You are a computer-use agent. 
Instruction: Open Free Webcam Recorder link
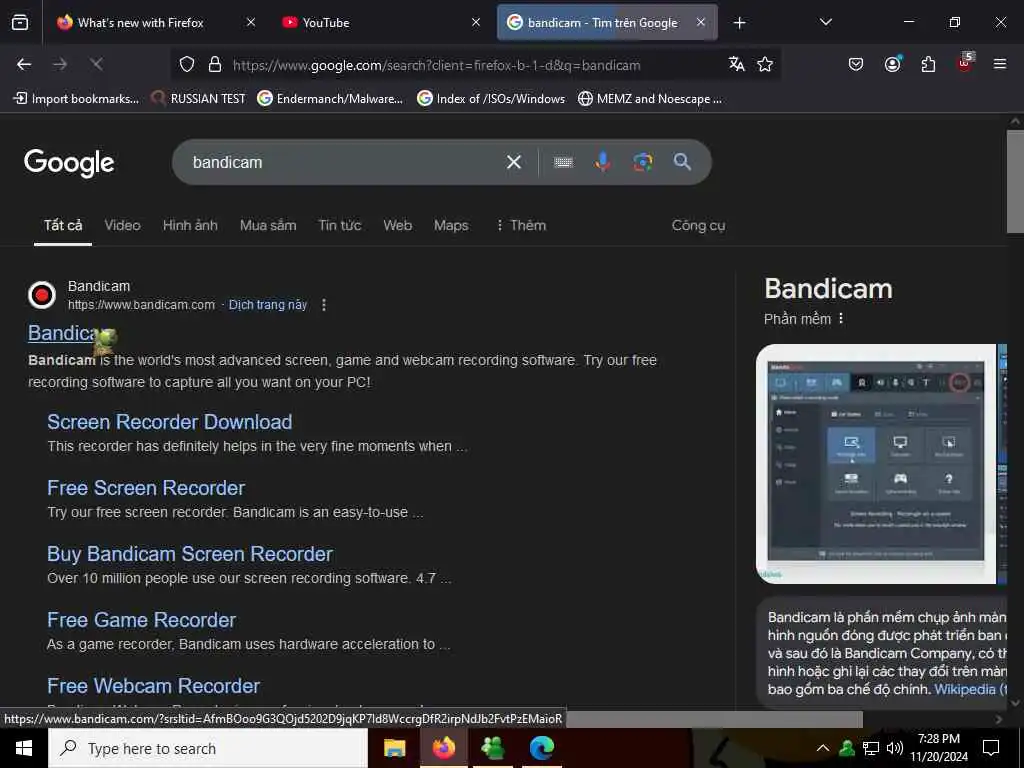coord(153,686)
